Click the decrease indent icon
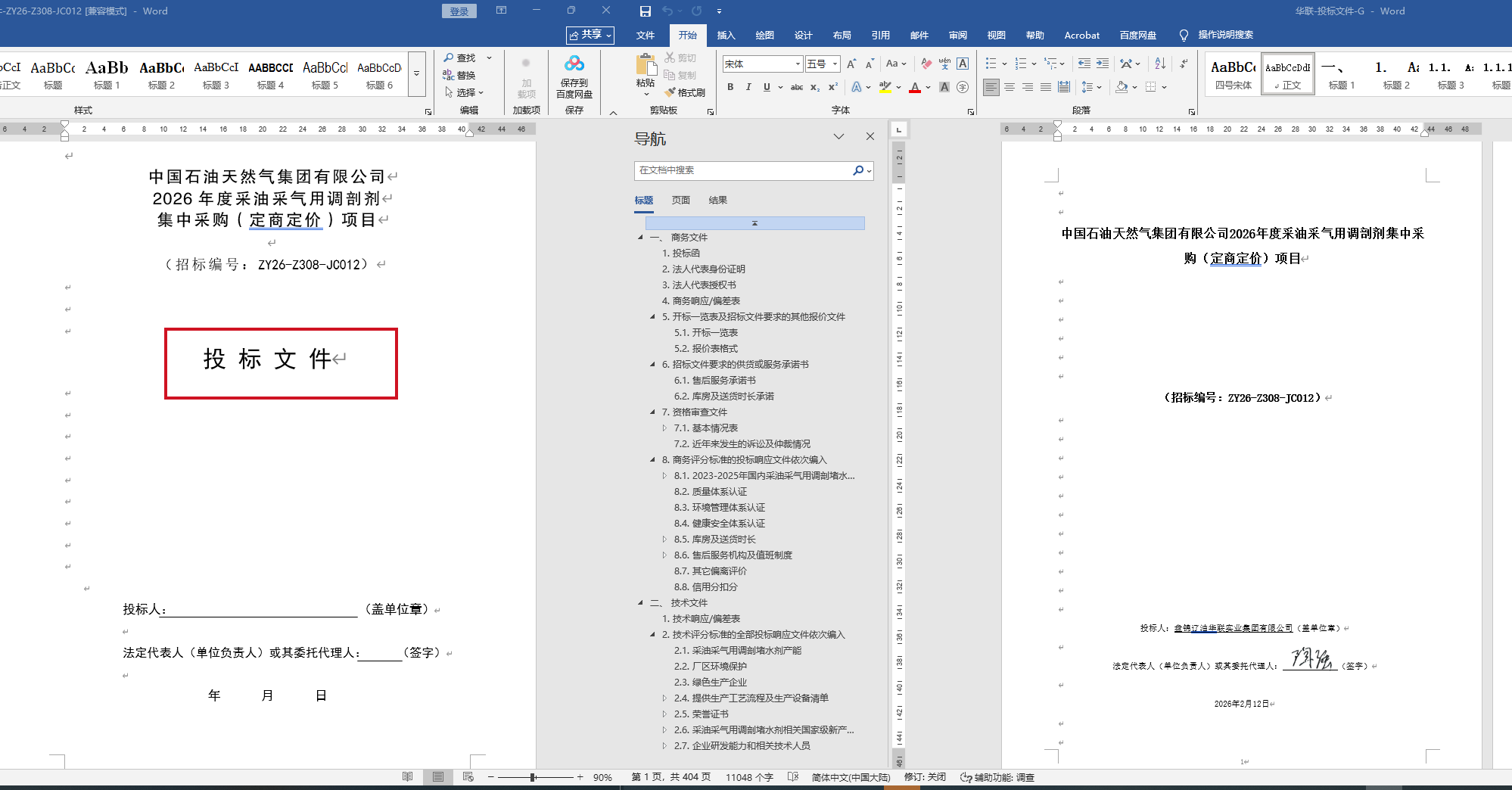1512x790 pixels. [x=1084, y=64]
